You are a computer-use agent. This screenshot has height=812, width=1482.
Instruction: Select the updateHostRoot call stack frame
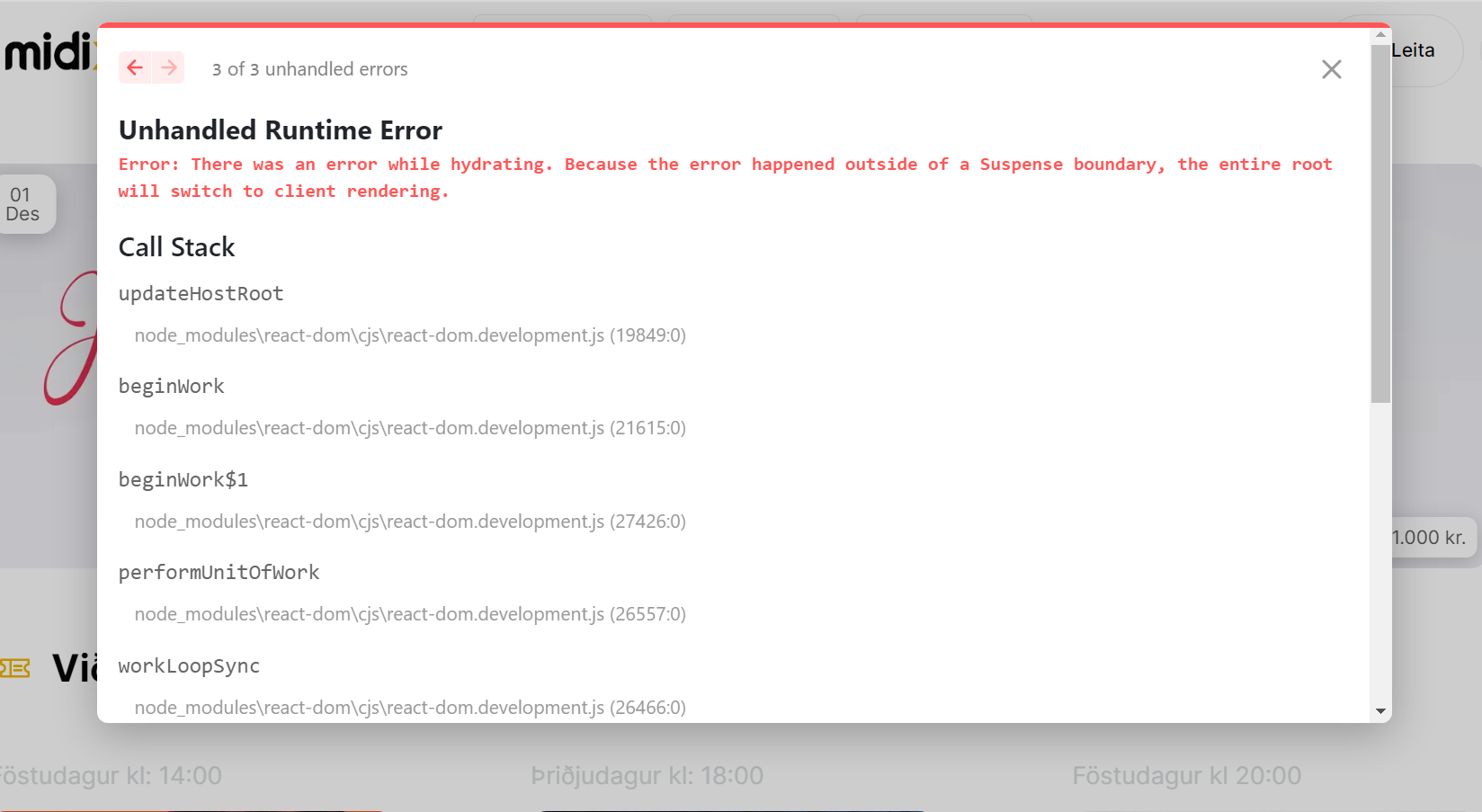pos(201,294)
